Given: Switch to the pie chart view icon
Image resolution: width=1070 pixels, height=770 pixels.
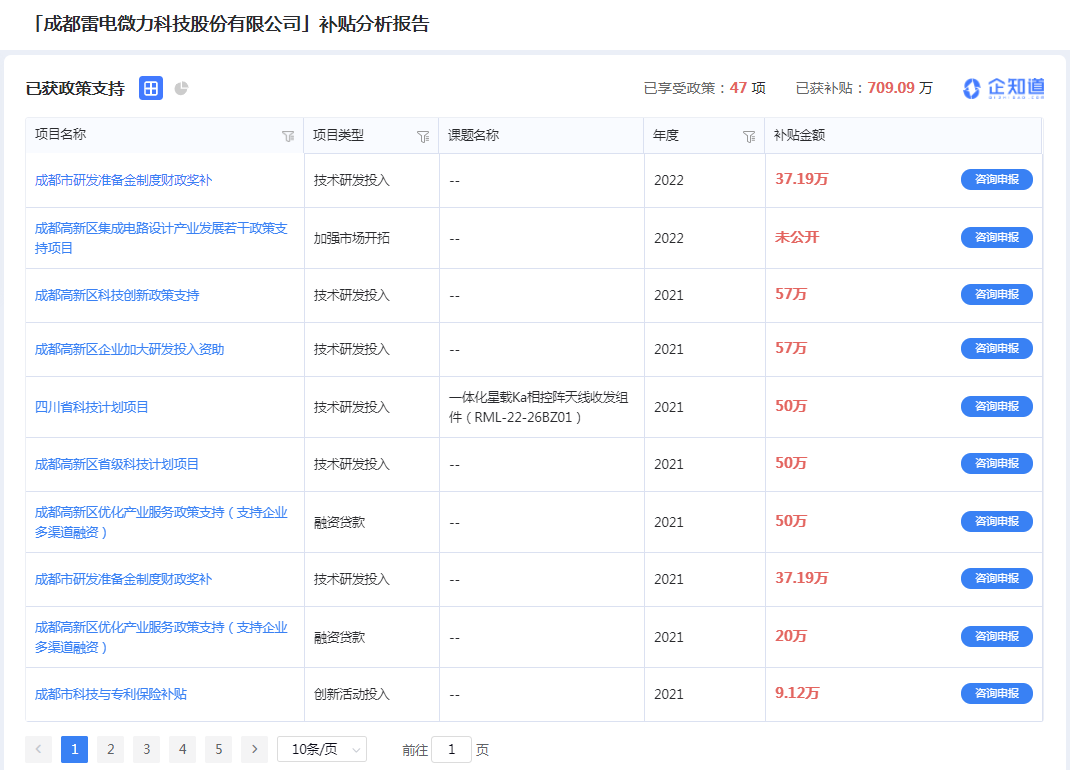Looking at the screenshot, I should (x=181, y=88).
